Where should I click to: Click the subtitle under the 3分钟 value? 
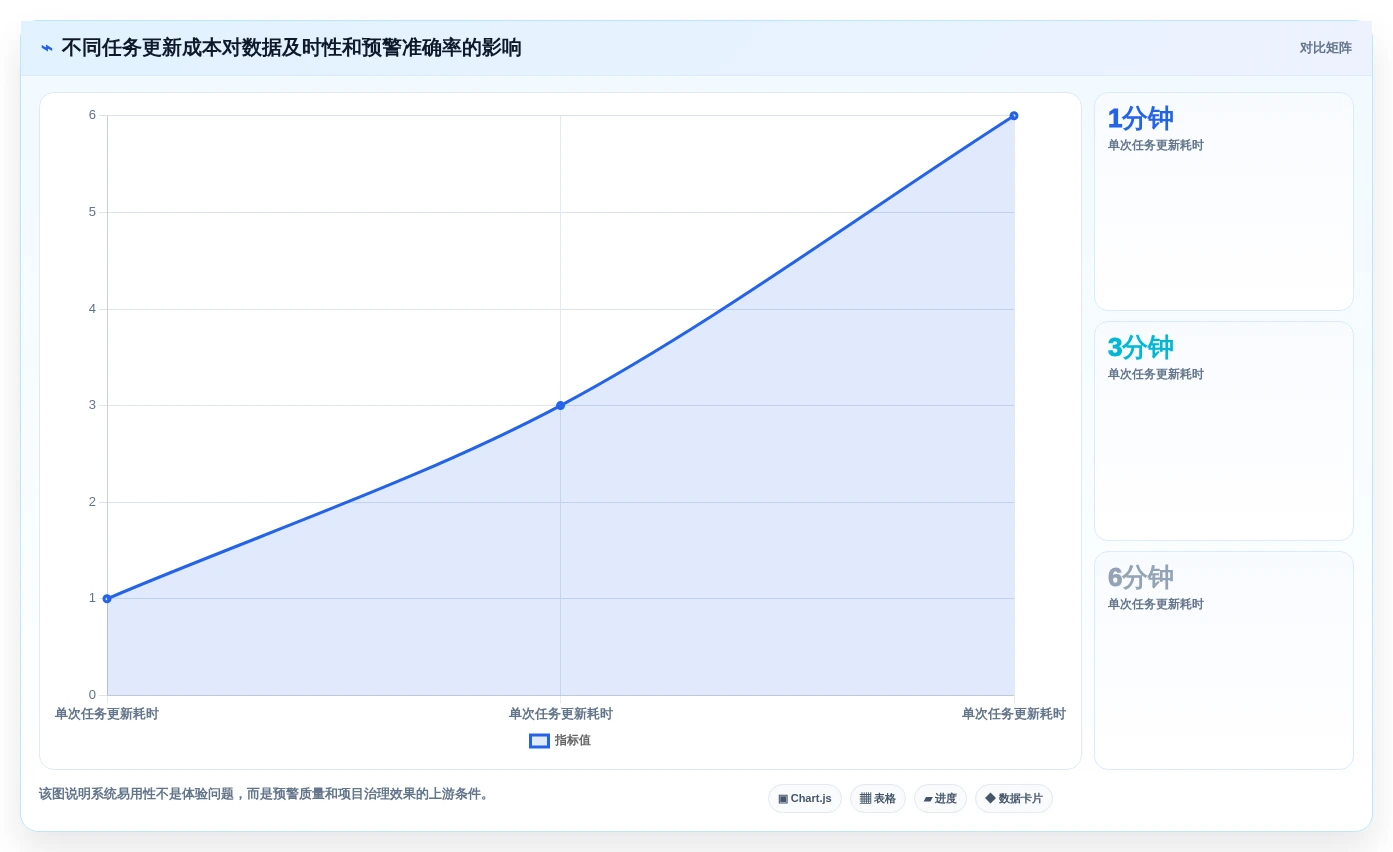[x=1155, y=374]
